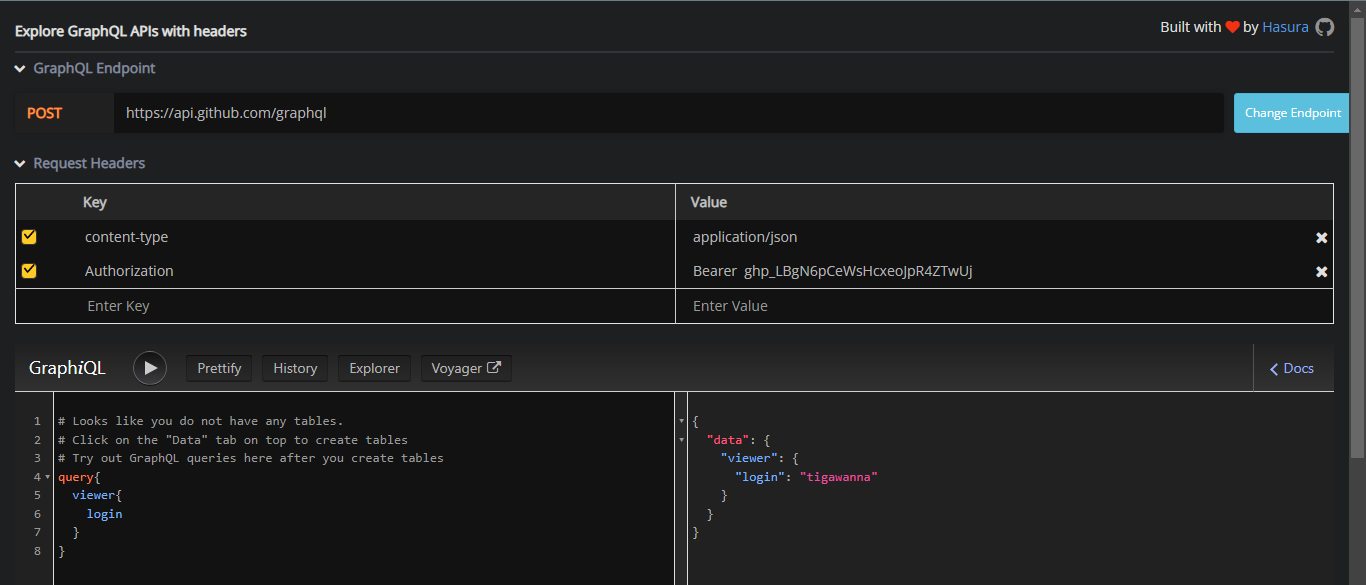Screen dimensions: 1366x585
Task: Collapse the Request Headers section
Action: (20, 164)
